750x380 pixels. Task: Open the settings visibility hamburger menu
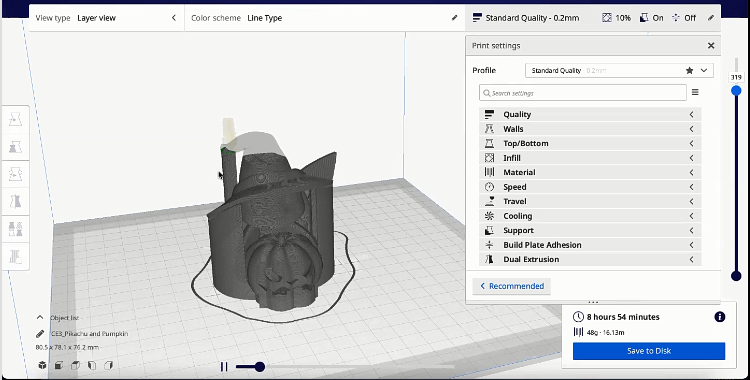tap(695, 92)
